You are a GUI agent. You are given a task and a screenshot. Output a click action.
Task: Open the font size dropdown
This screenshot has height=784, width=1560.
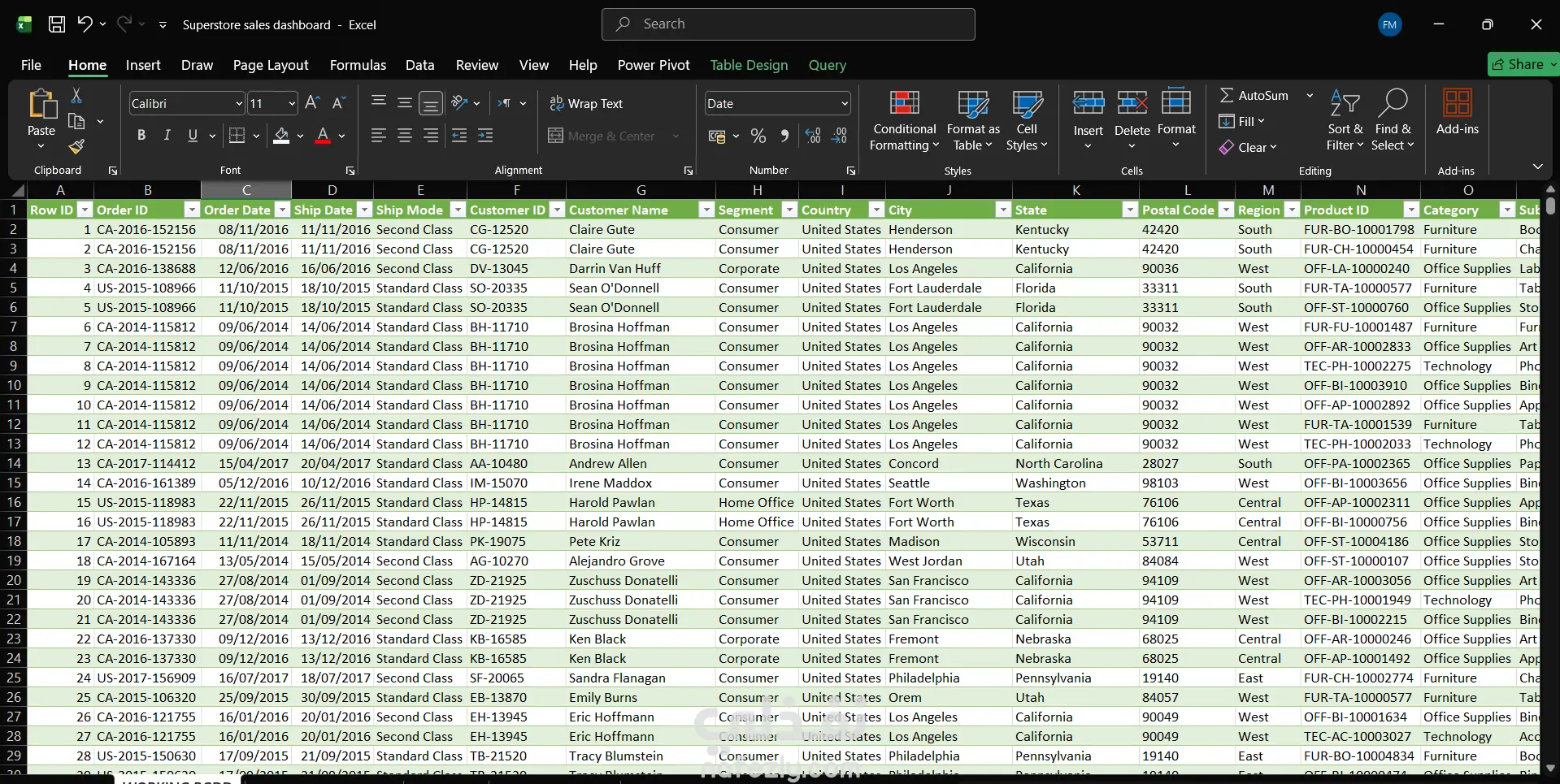[x=292, y=103]
